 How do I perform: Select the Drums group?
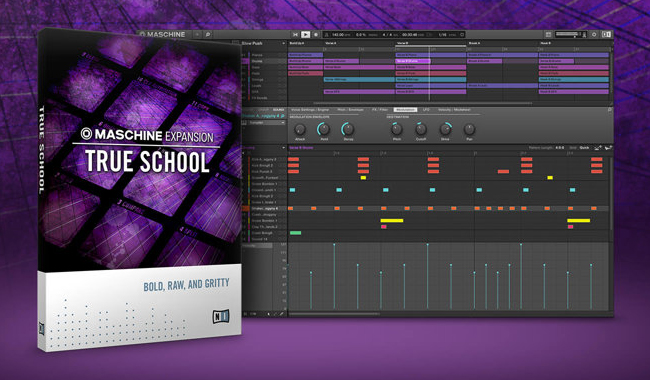pos(264,61)
